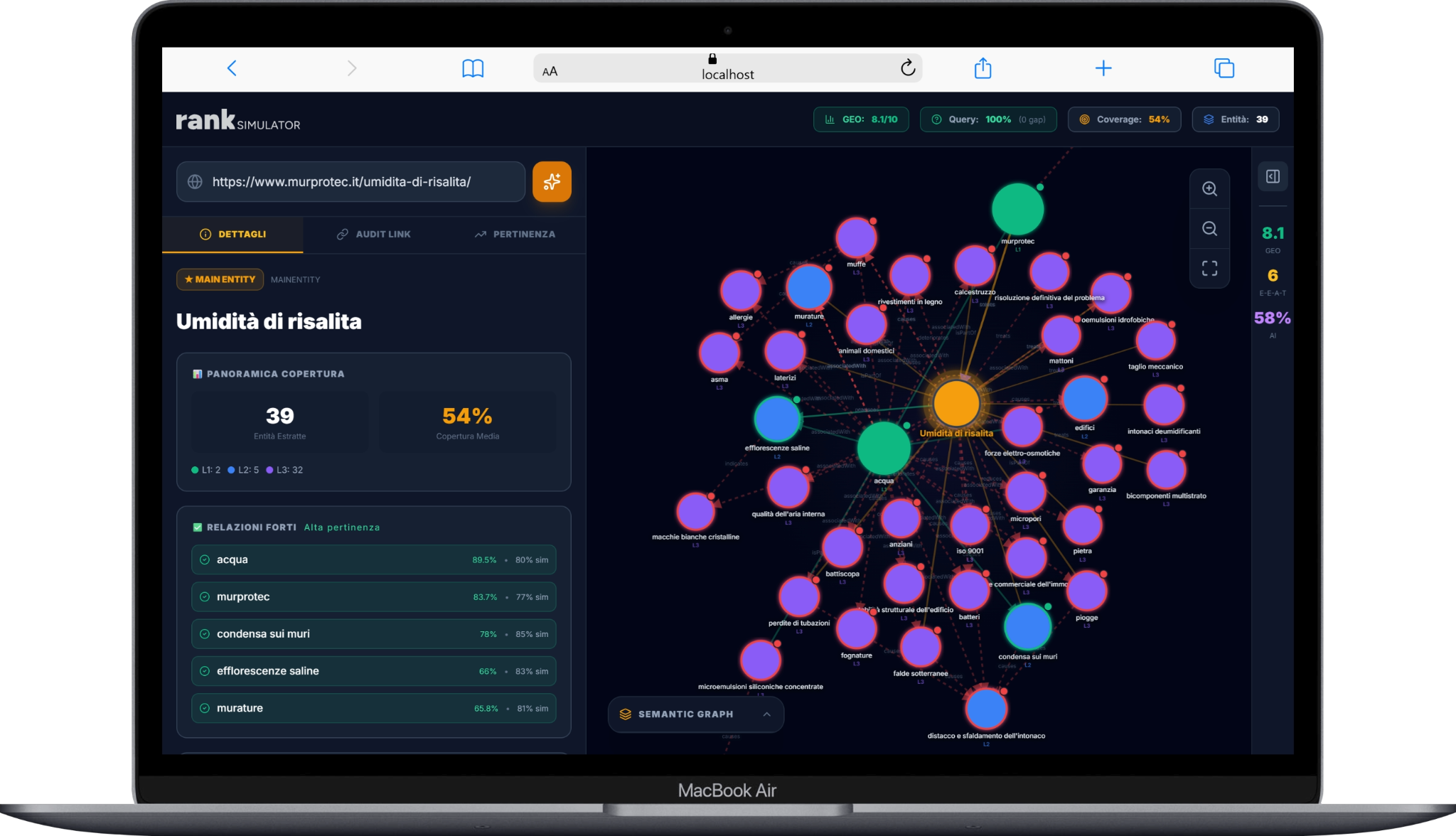This screenshot has height=836, width=1456.
Task: Reload the localhost page
Action: coord(907,68)
